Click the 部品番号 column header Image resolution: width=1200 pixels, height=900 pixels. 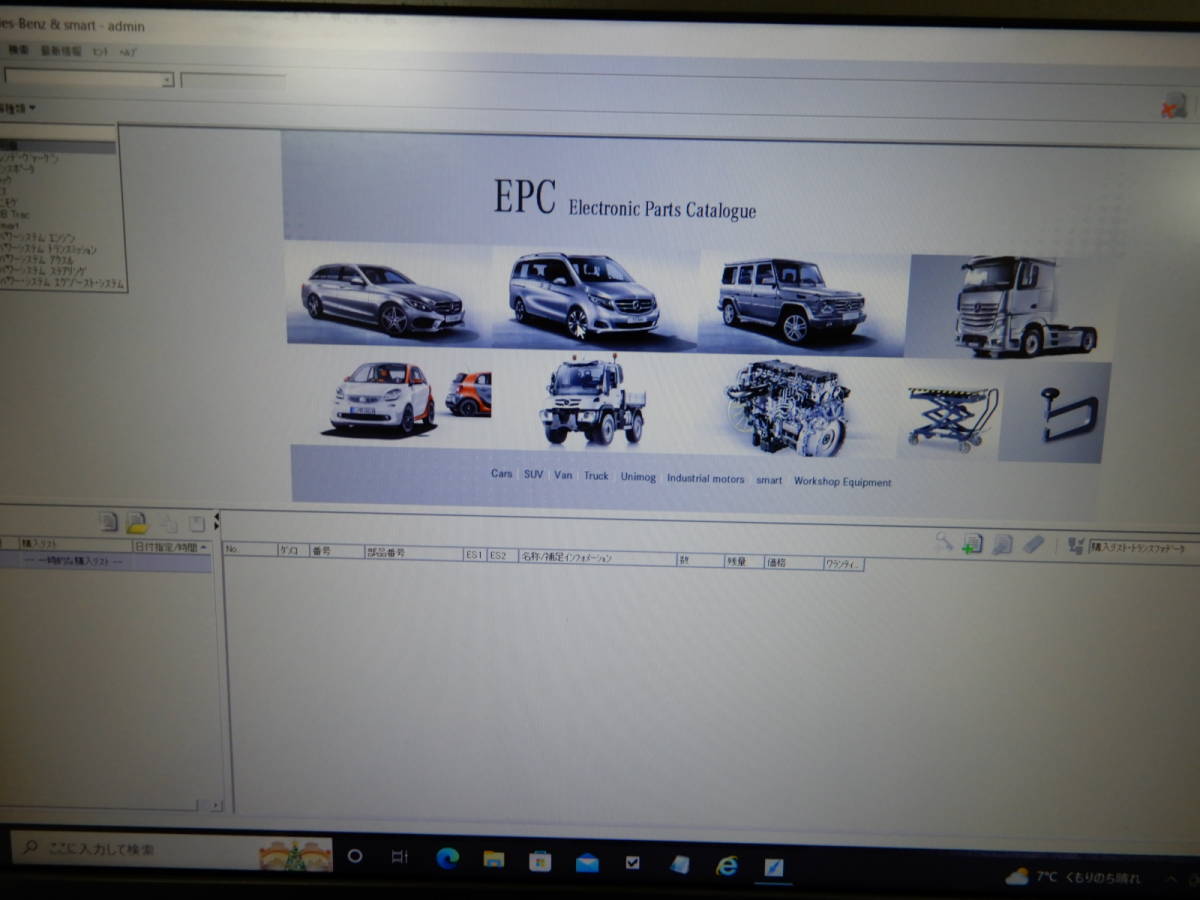pos(412,552)
